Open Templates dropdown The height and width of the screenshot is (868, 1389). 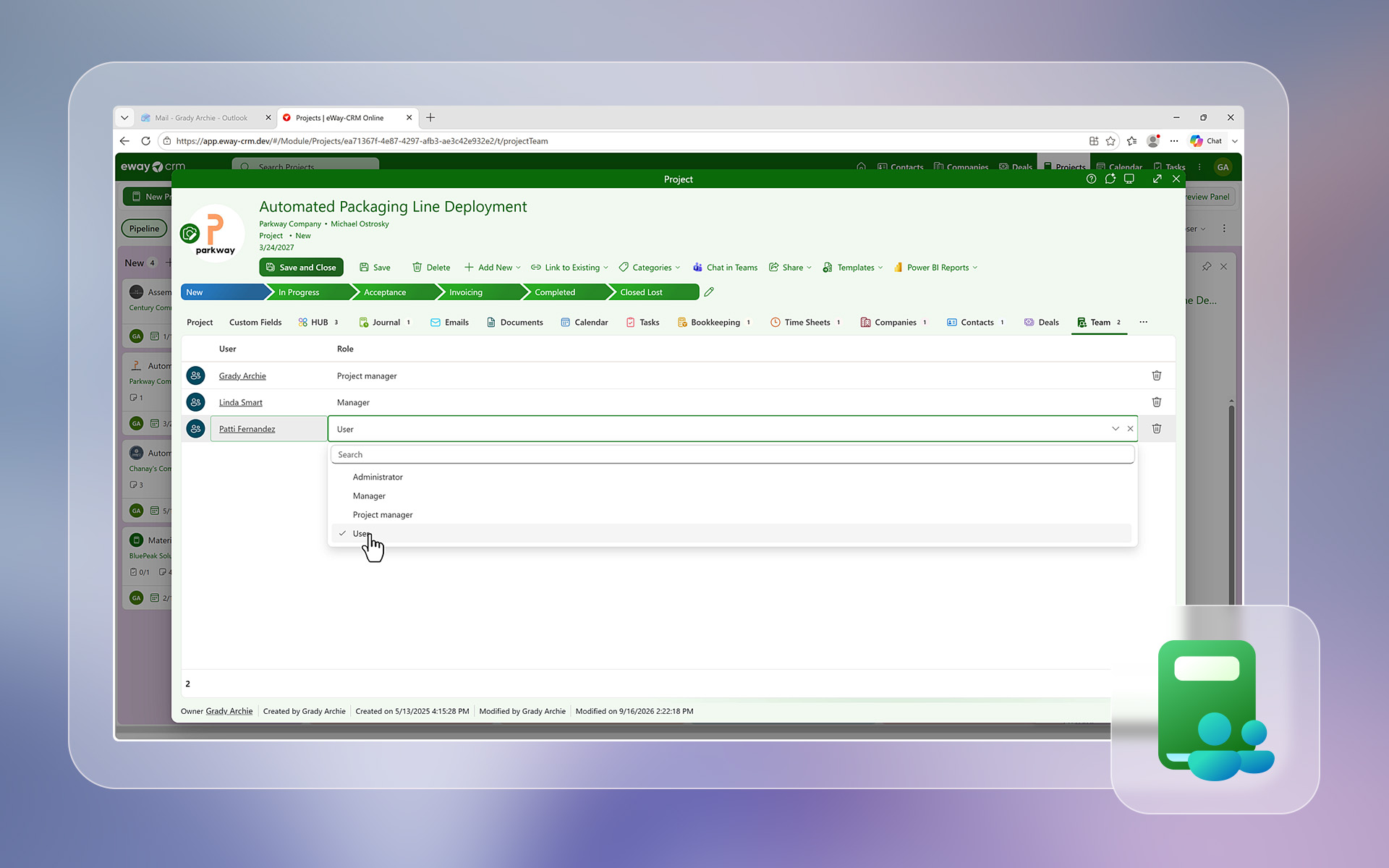(853, 268)
